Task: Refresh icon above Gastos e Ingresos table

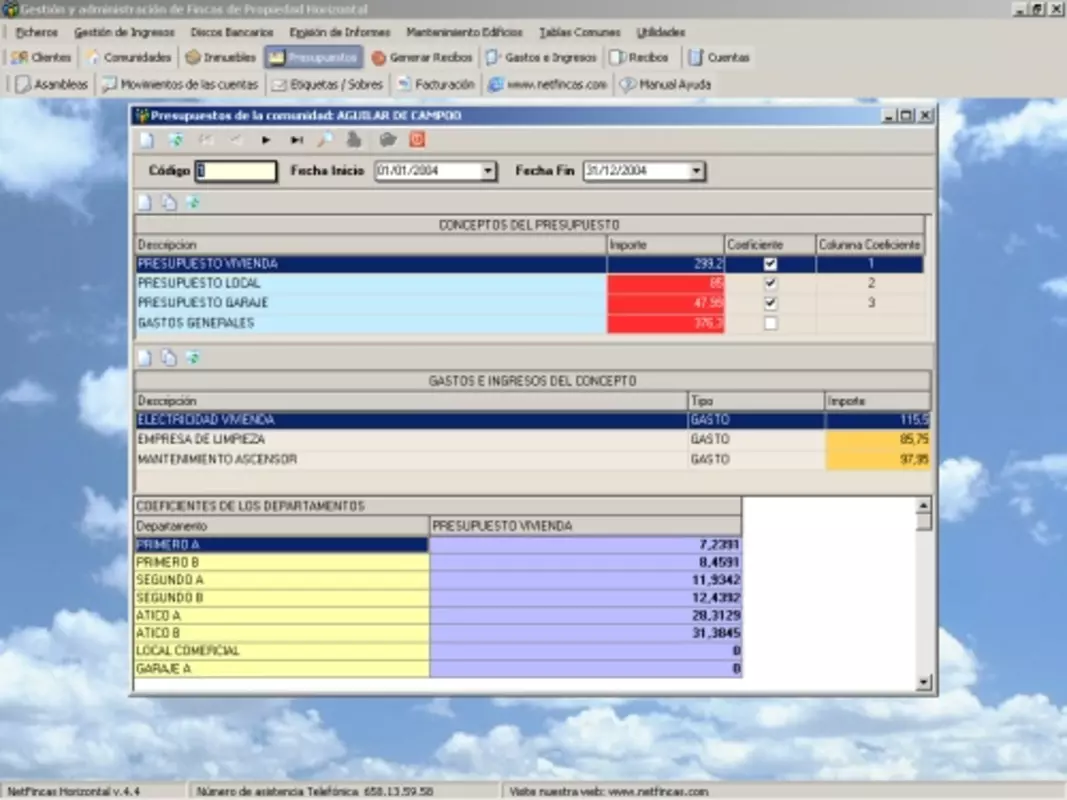Action: click(x=193, y=359)
